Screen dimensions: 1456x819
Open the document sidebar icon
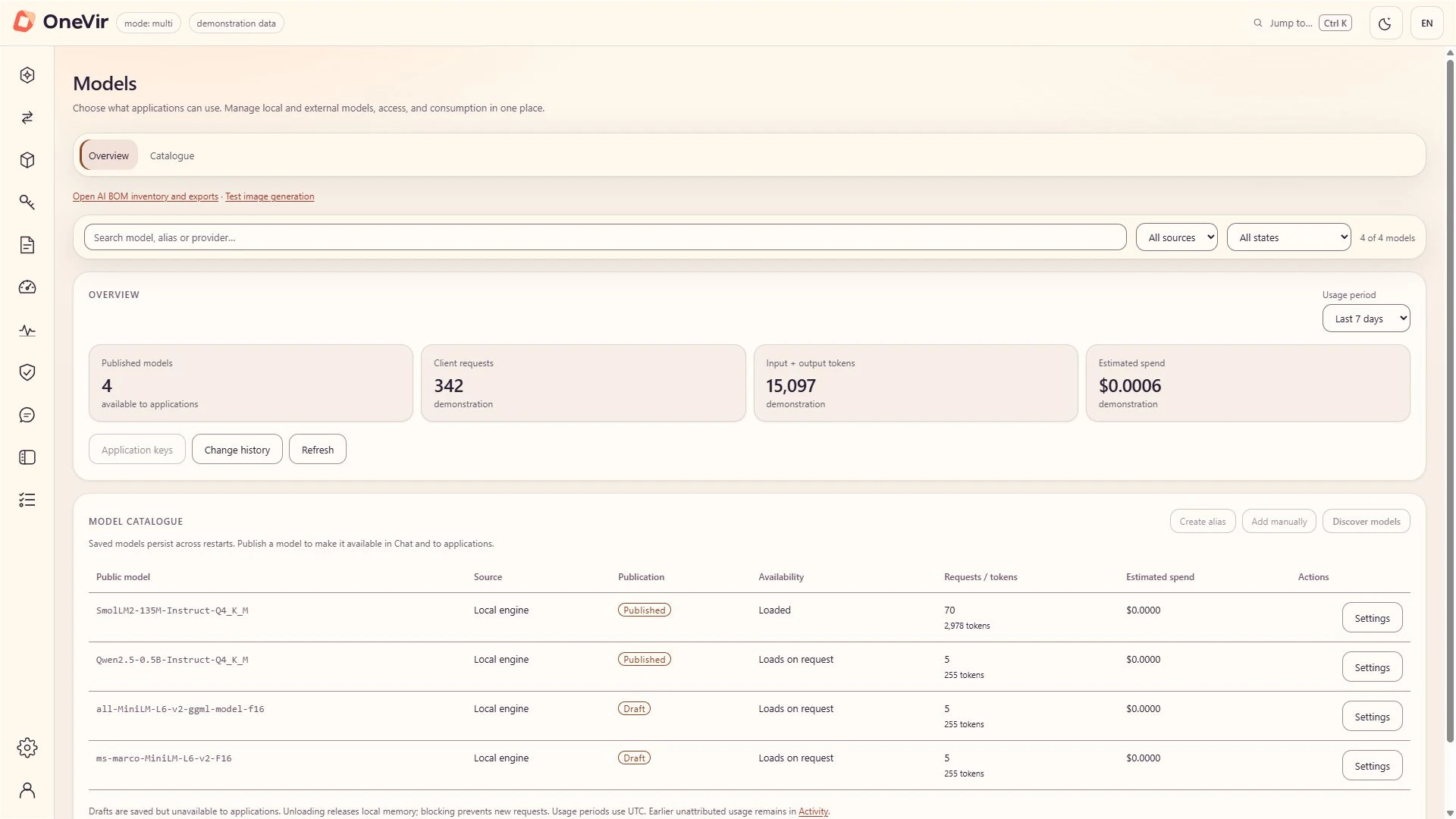tap(27, 245)
